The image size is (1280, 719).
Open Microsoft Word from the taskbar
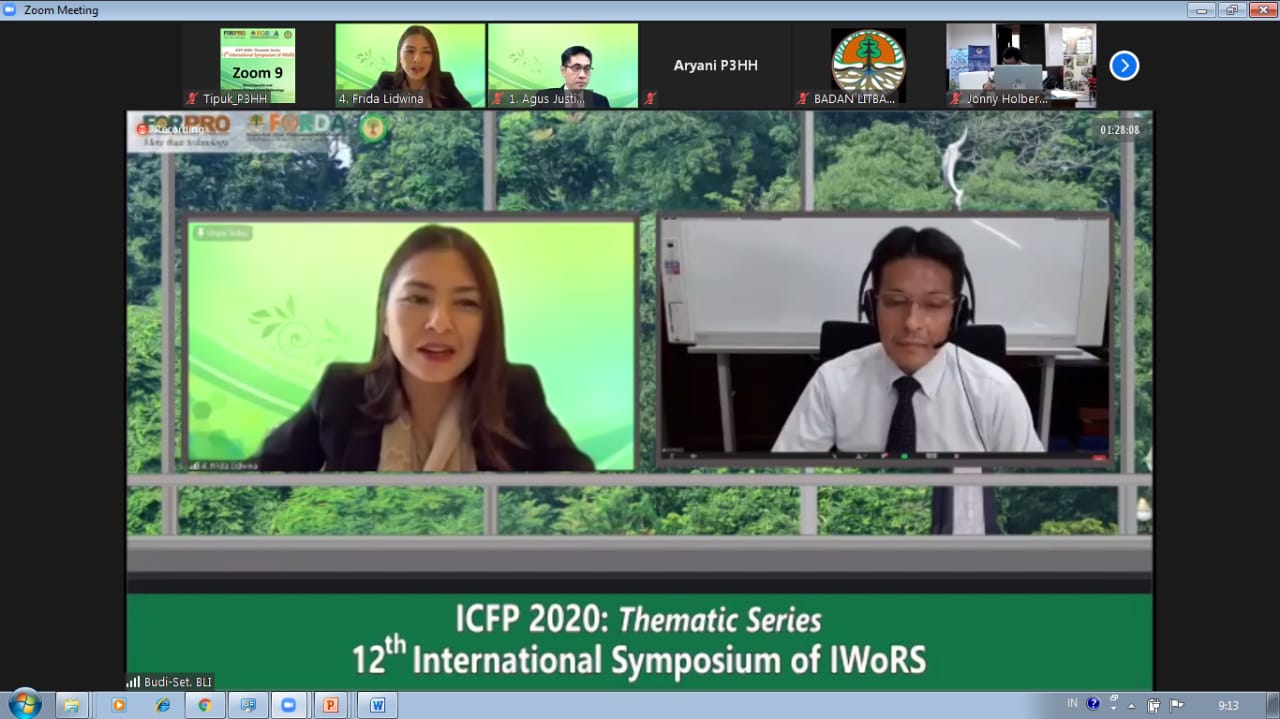[377, 705]
